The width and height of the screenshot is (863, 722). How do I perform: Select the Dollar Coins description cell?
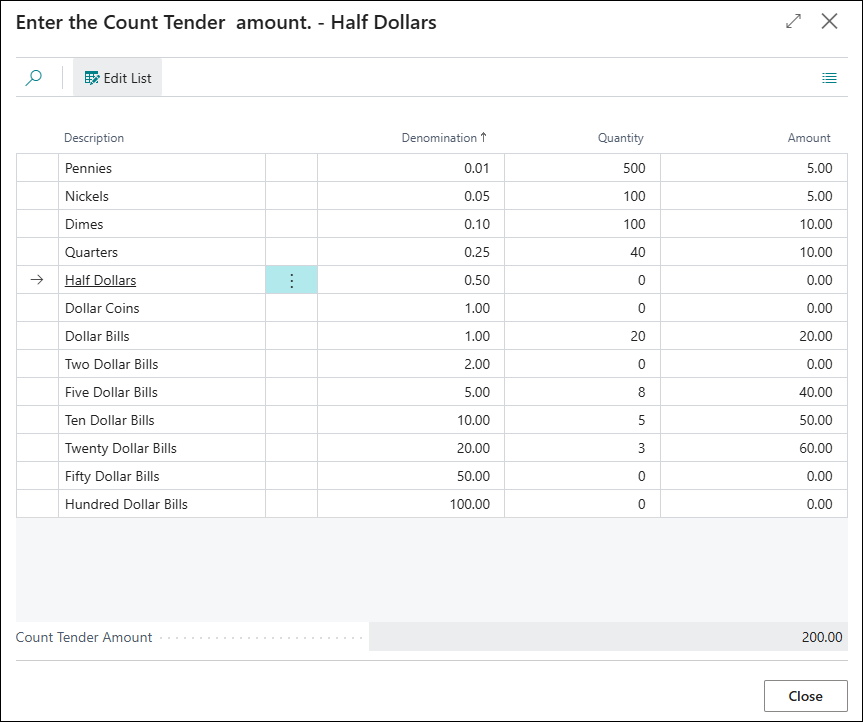162,308
